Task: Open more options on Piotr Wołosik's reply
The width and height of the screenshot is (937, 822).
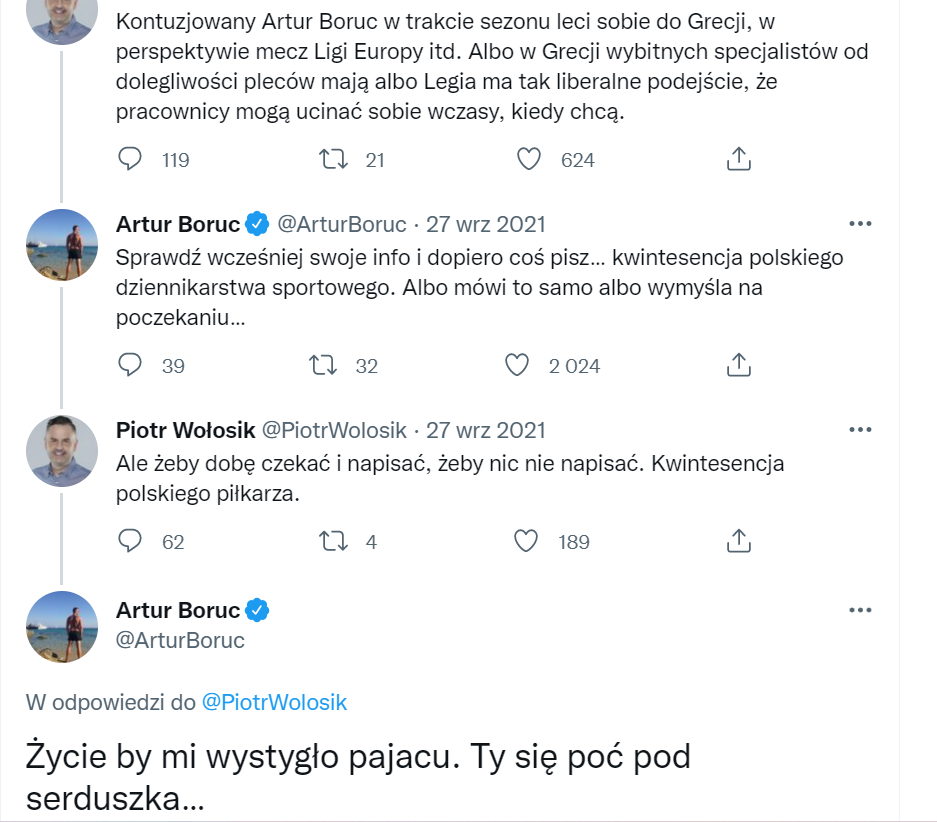Action: click(x=860, y=430)
